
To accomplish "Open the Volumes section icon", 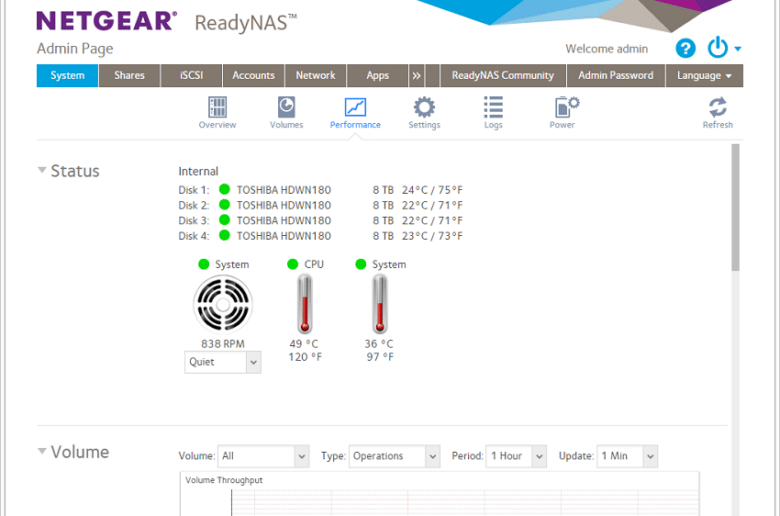I will pyautogui.click(x=286, y=112).
